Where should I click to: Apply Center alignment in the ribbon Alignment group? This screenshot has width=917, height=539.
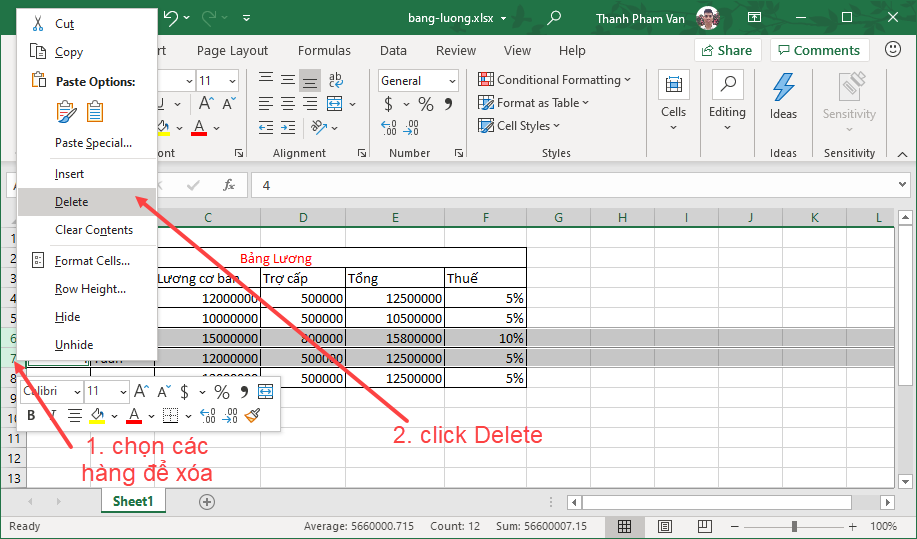click(288, 104)
